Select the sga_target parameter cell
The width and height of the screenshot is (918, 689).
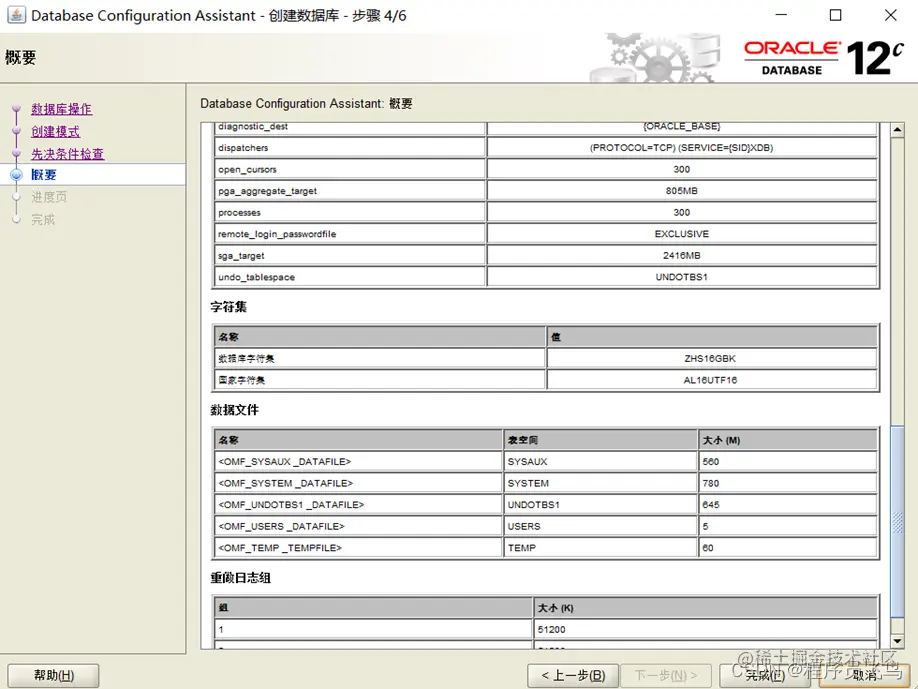point(350,256)
